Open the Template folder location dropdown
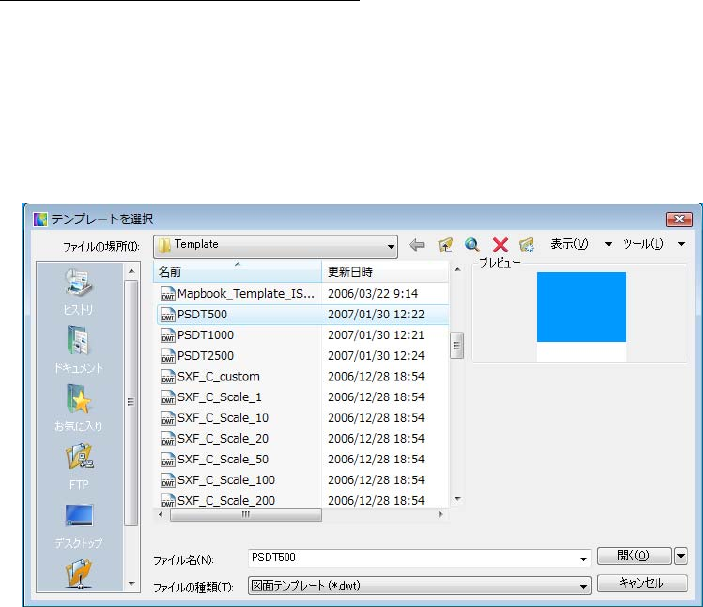This screenshot has width=703, height=607. point(275,246)
